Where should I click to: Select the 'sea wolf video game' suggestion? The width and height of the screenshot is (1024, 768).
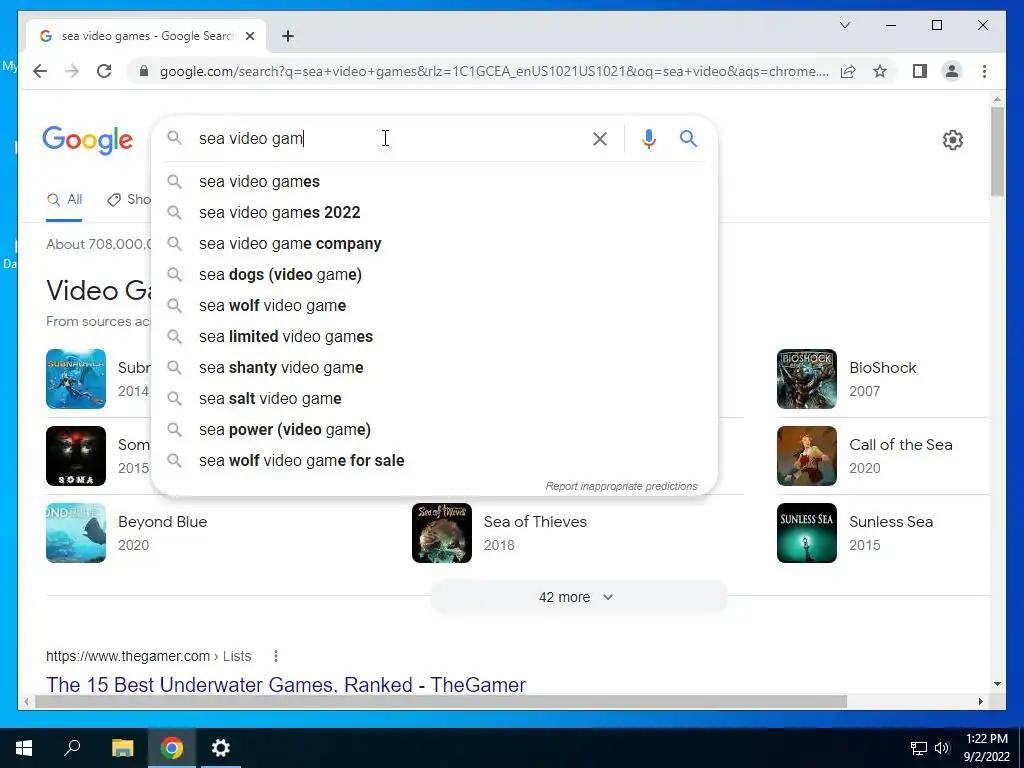(434, 306)
